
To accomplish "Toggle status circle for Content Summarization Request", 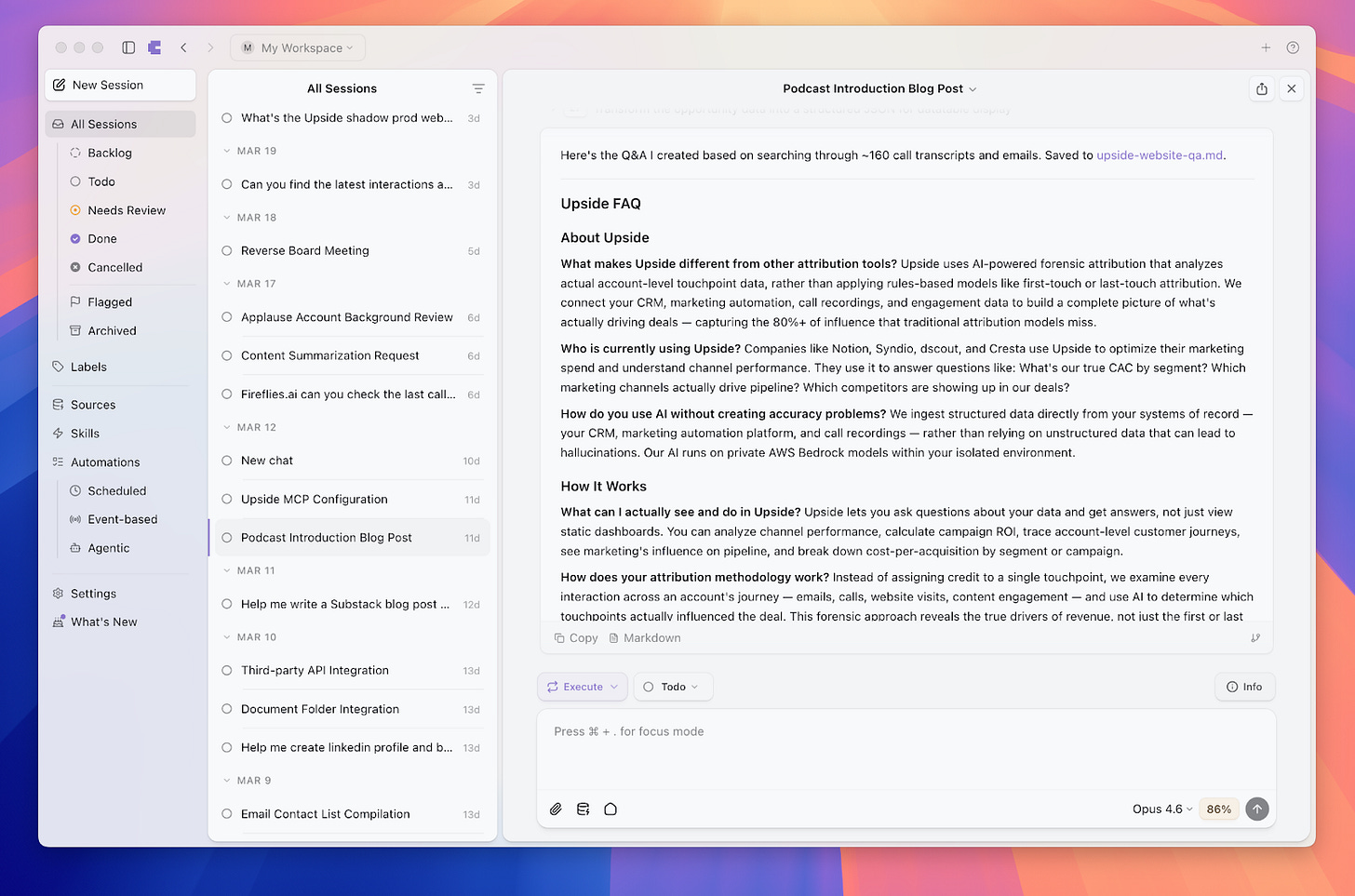I will pyautogui.click(x=226, y=355).
